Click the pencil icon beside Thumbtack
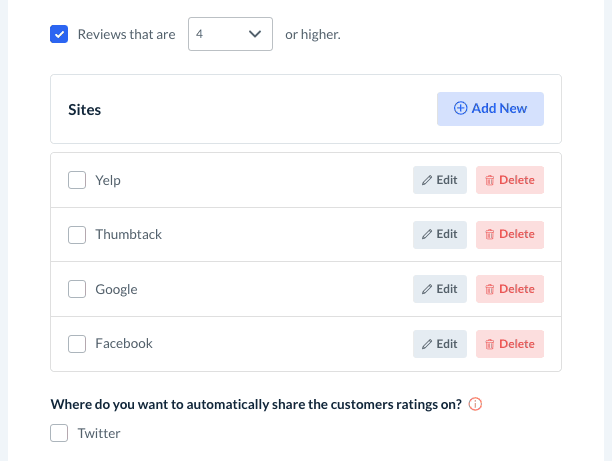Screen dimensions: 612x461 tap(428, 235)
